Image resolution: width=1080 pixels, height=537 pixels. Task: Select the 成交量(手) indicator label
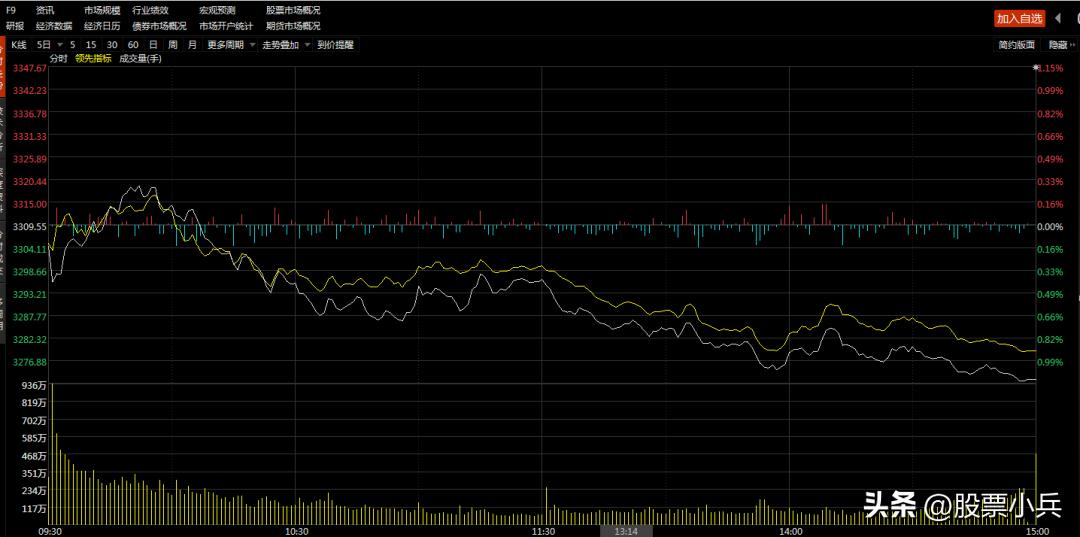[x=141, y=59]
